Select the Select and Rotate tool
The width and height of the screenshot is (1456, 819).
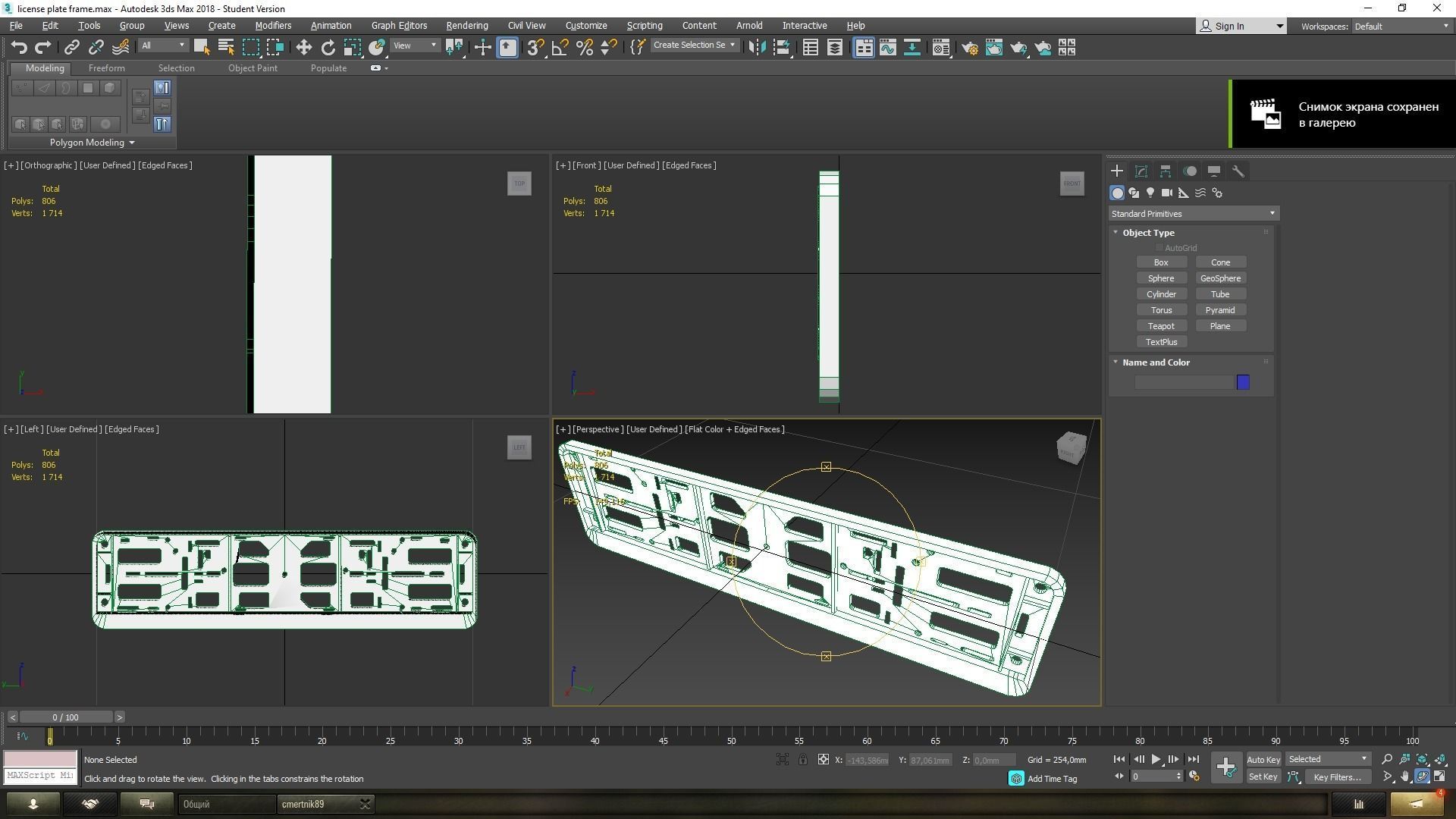coord(328,47)
